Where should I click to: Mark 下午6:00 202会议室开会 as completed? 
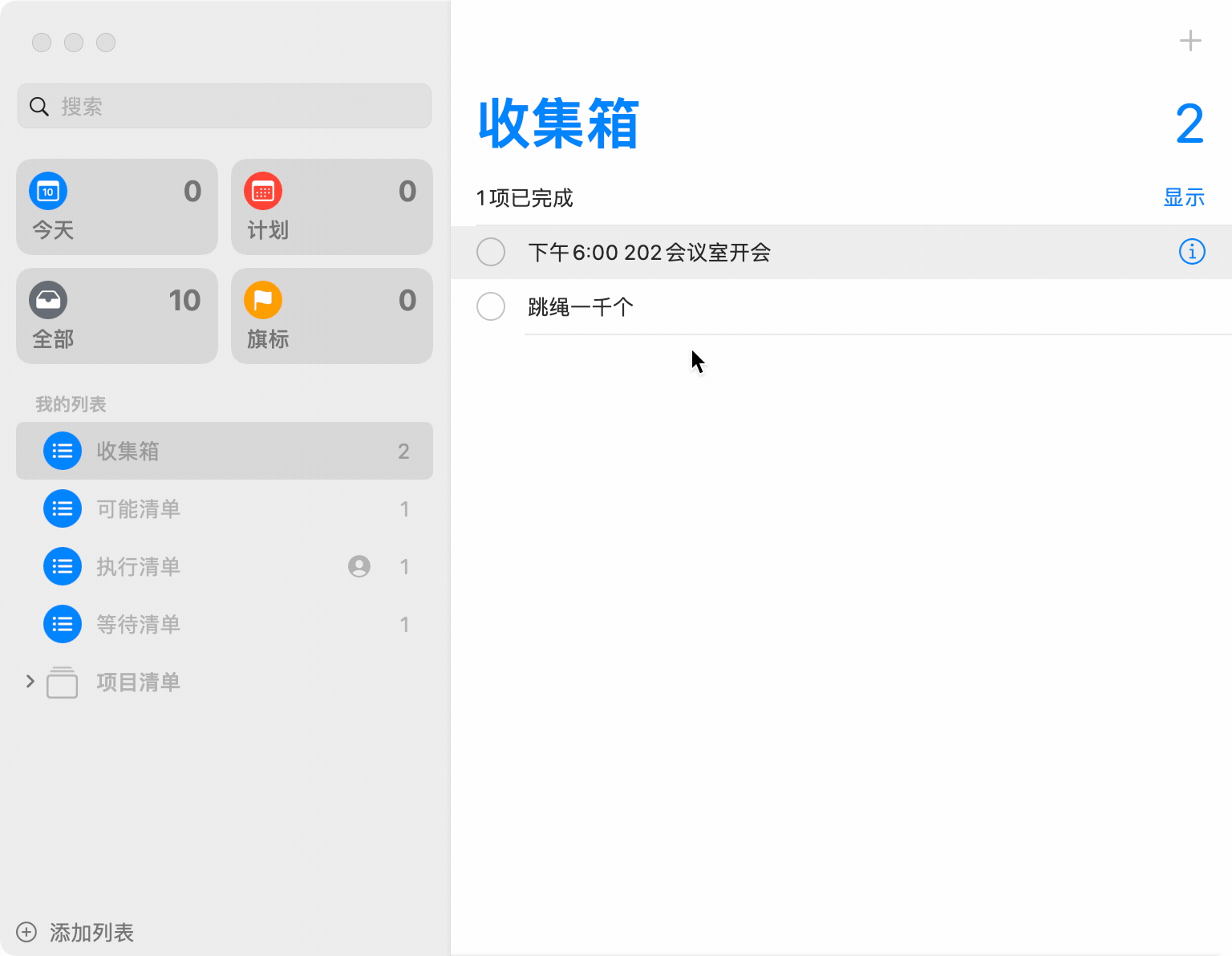click(491, 252)
